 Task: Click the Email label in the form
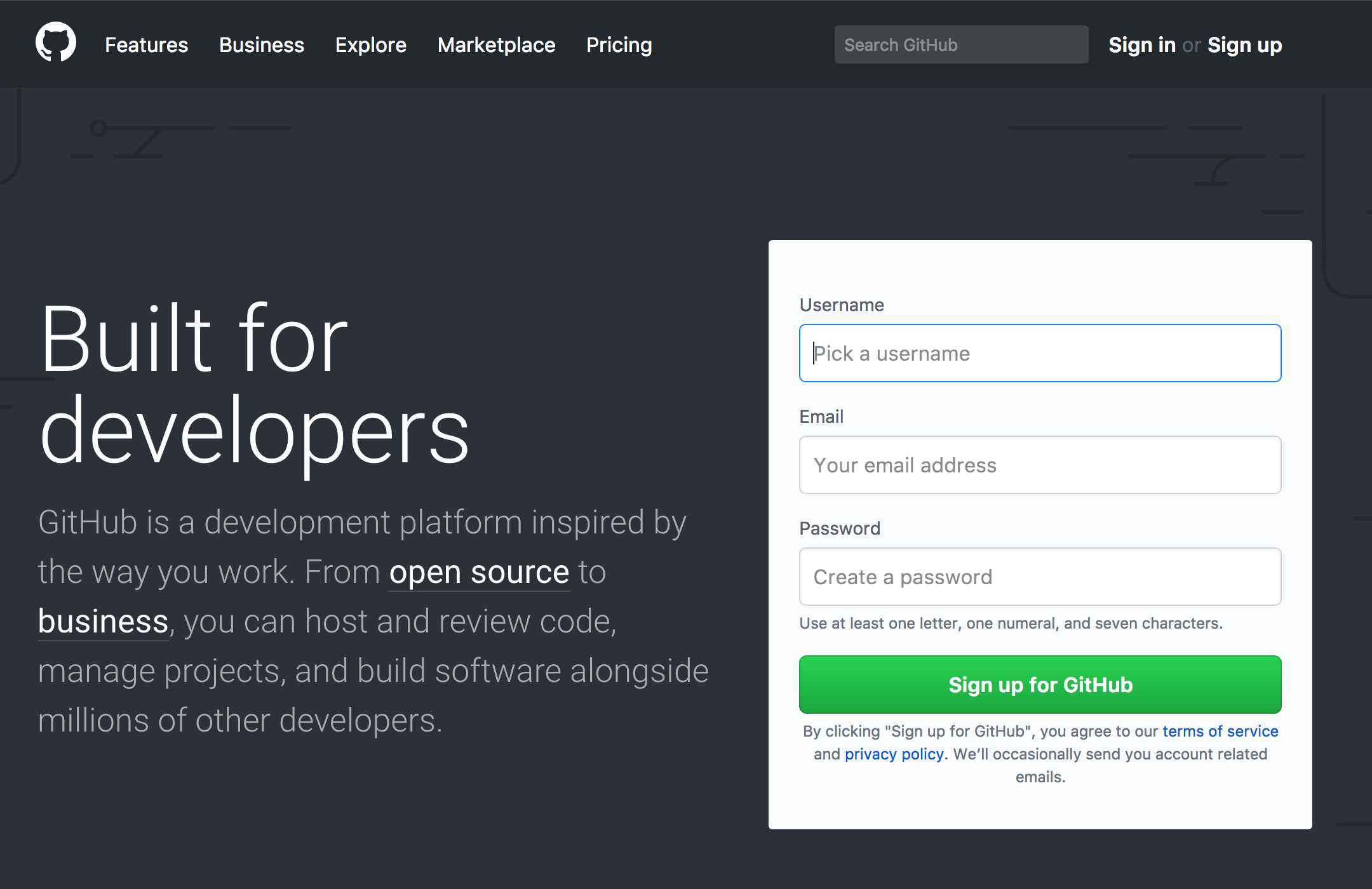pyautogui.click(x=821, y=417)
